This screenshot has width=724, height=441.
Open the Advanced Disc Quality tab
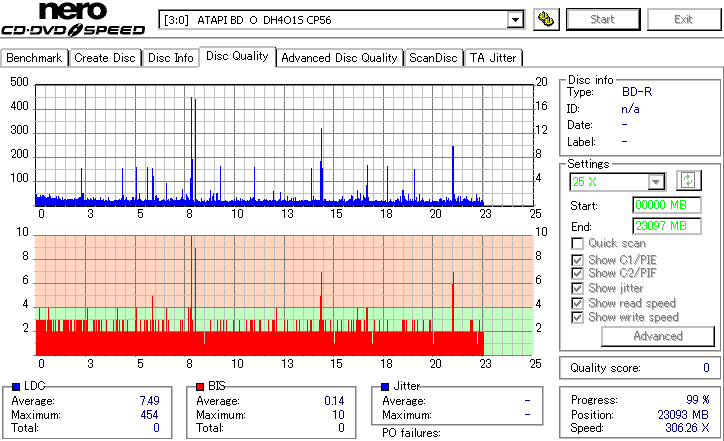[339, 58]
